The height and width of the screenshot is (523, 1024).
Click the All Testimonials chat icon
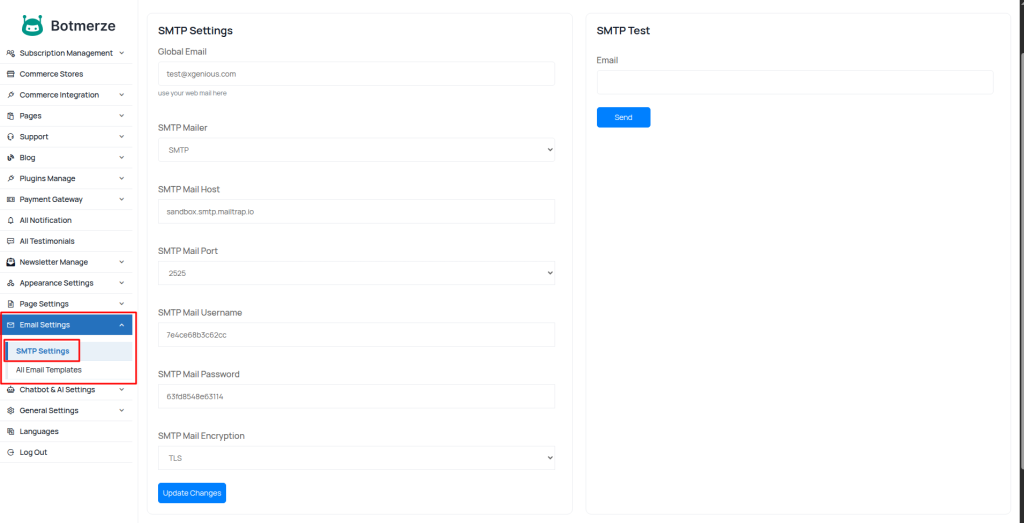click(10, 241)
